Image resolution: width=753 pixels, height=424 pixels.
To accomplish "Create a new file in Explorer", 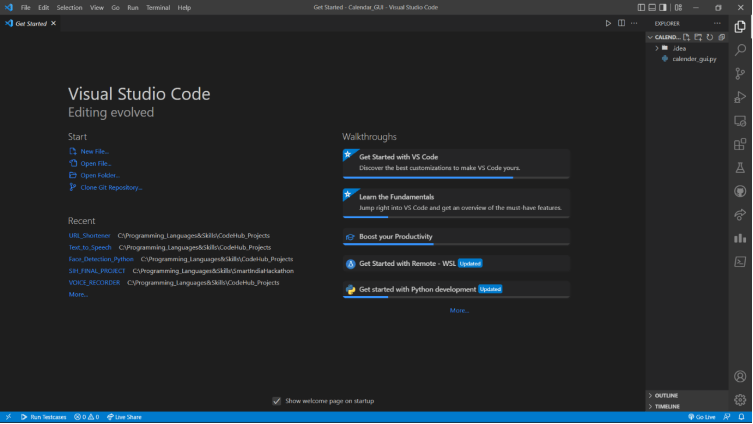I will point(687,37).
